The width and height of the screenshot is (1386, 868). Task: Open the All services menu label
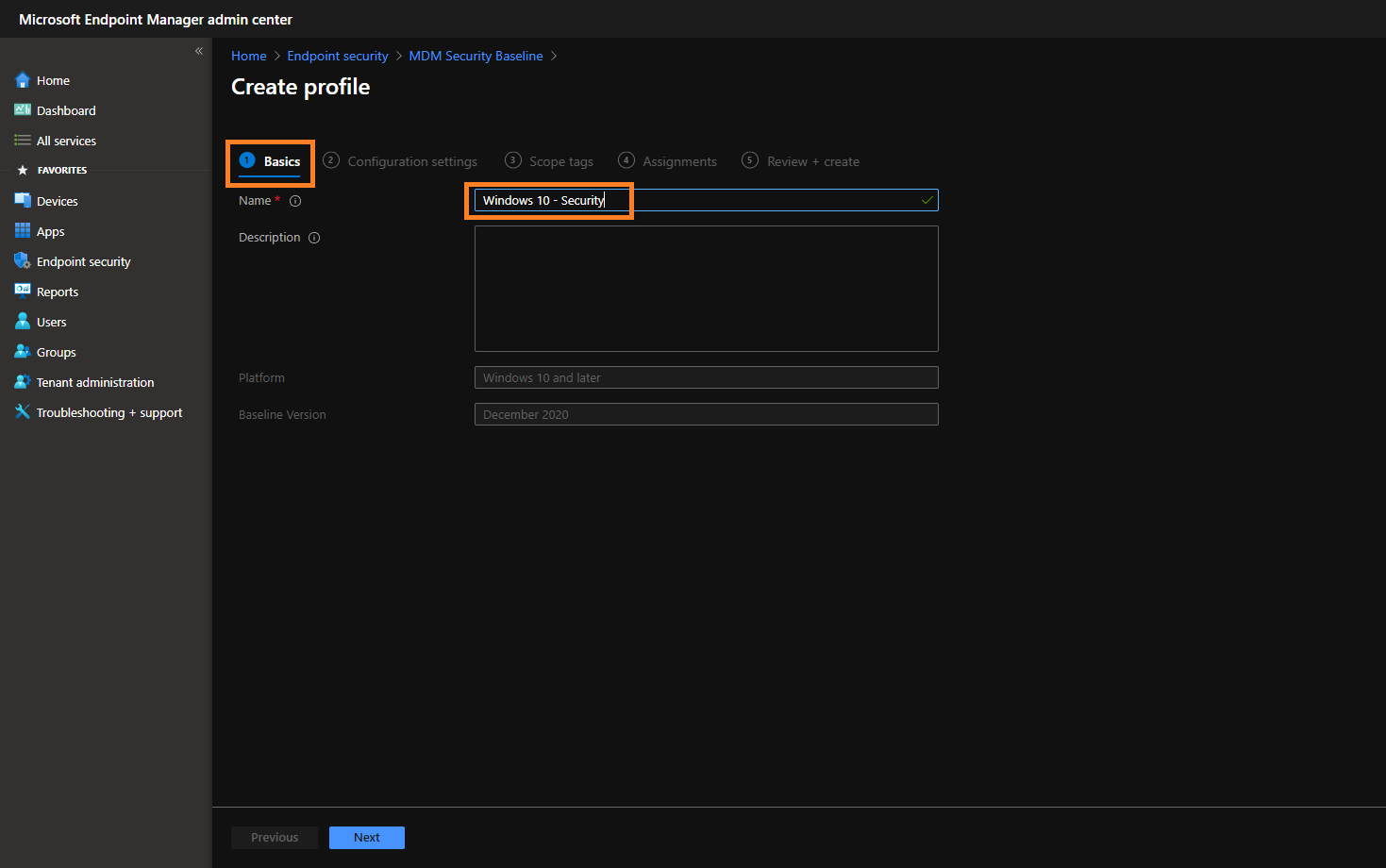tap(66, 141)
